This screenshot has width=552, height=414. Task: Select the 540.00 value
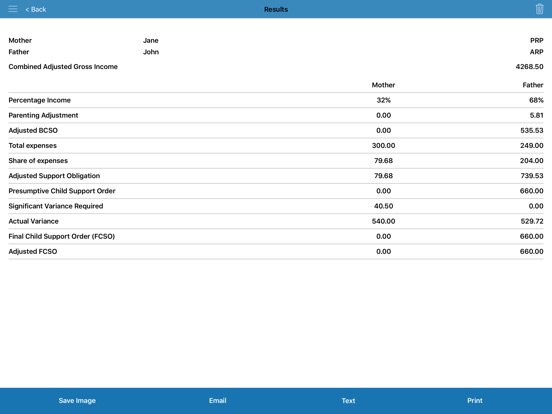383,221
